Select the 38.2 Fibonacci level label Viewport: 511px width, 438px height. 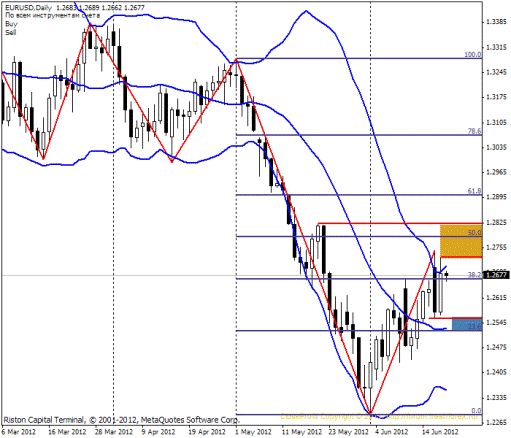(475, 275)
